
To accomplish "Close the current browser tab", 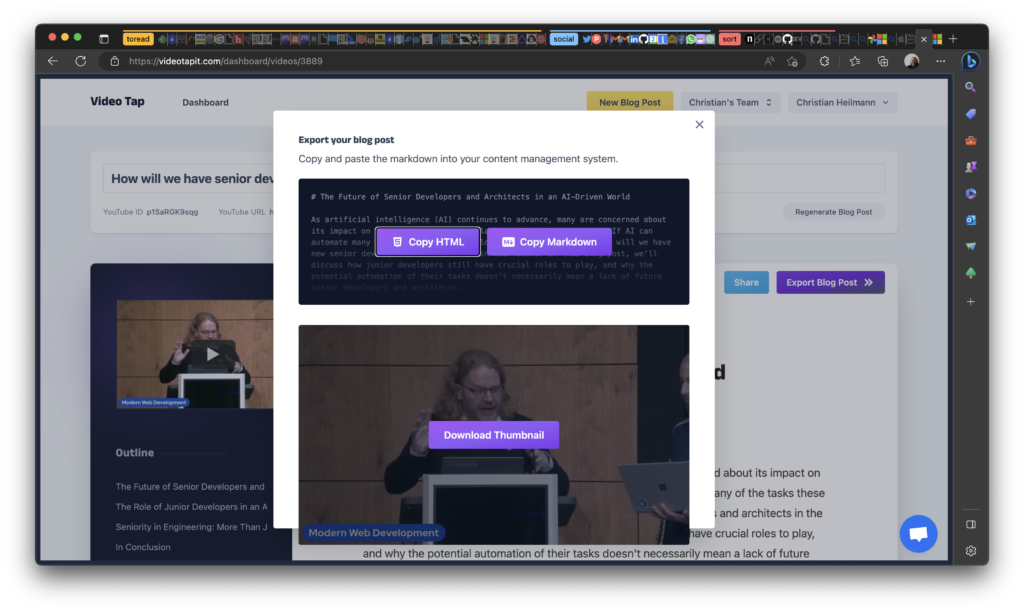I will (923, 40).
